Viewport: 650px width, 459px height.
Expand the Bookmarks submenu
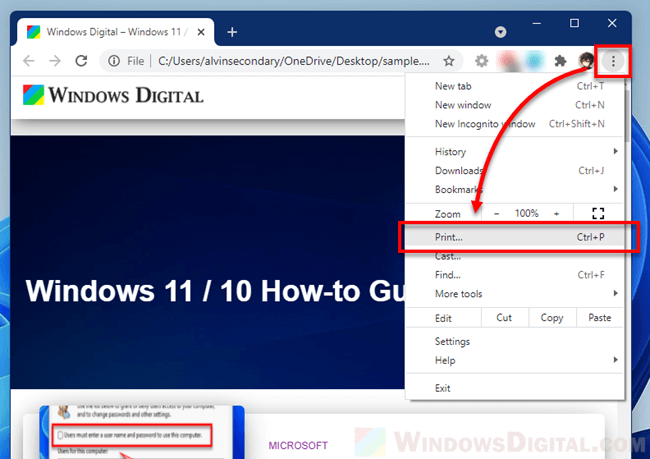tap(514, 189)
